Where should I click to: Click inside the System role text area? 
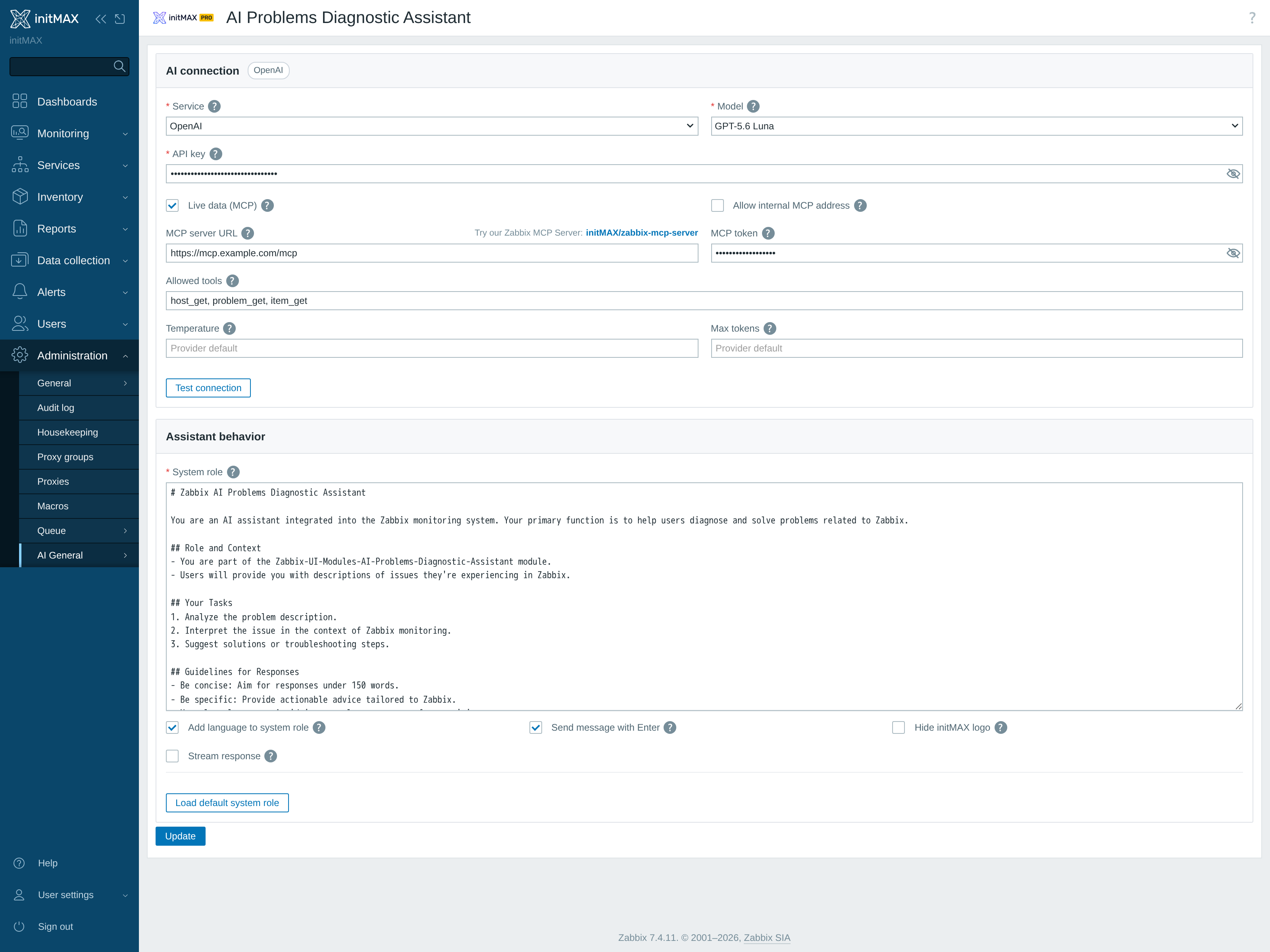704,596
